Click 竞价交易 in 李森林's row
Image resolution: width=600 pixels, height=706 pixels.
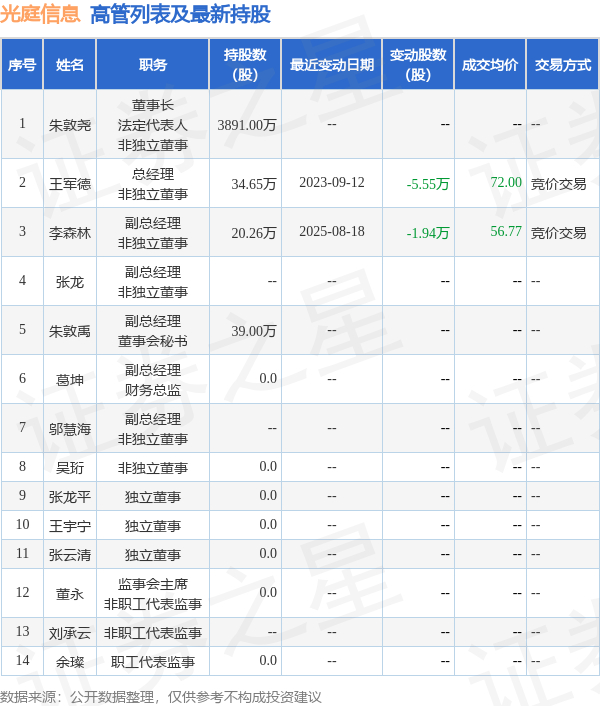click(x=559, y=233)
